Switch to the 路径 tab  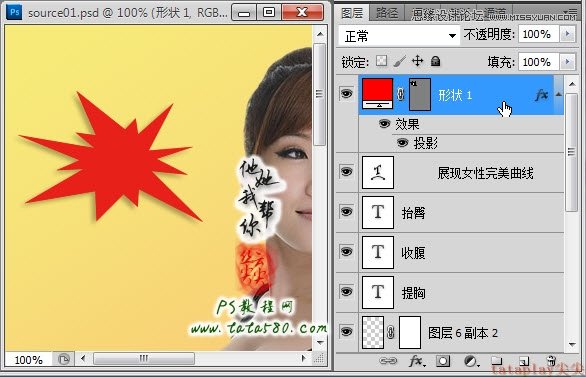coord(387,13)
